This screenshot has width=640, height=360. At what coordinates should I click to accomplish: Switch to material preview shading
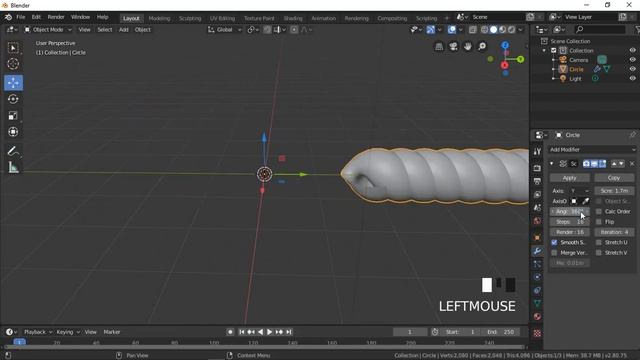(x=502, y=30)
